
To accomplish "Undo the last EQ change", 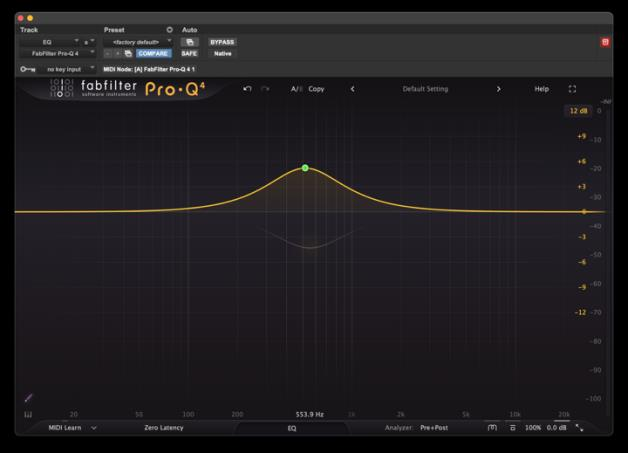I will coord(247,89).
